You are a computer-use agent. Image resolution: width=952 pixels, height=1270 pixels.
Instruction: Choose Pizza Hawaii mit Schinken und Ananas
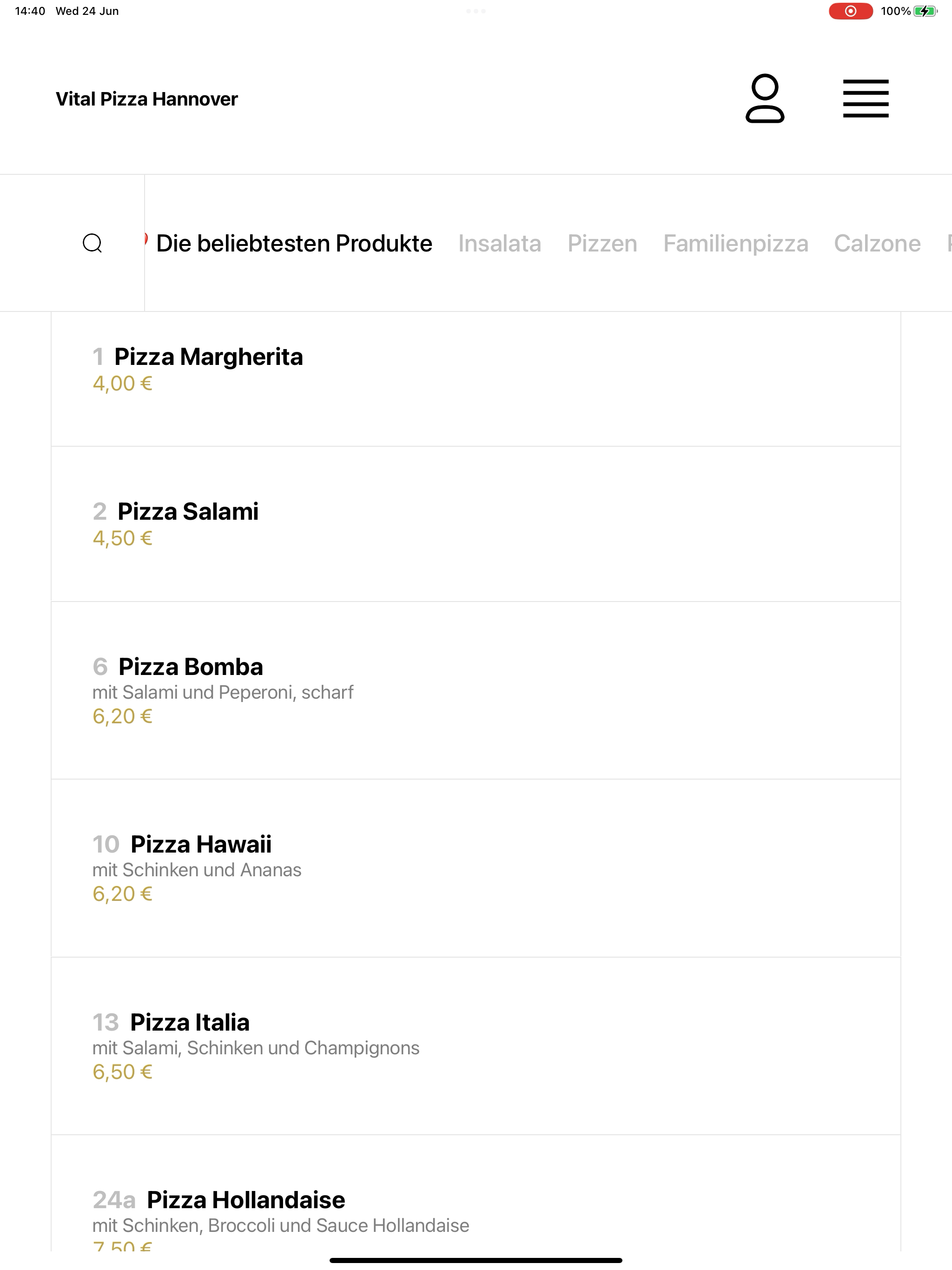[x=476, y=868]
